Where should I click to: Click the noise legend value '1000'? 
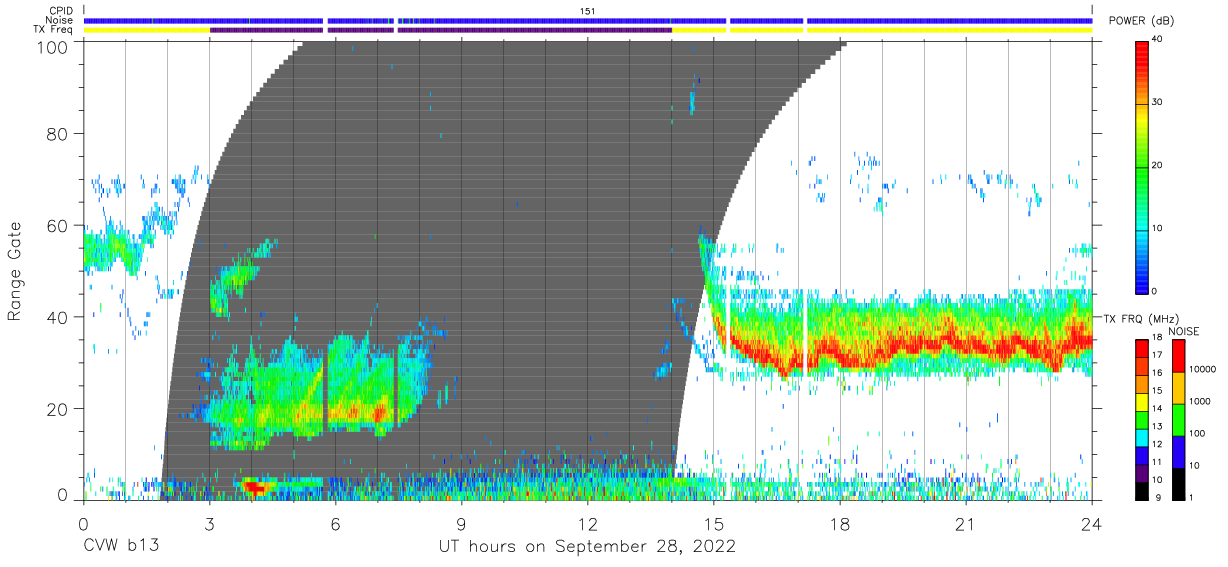click(x=1198, y=402)
